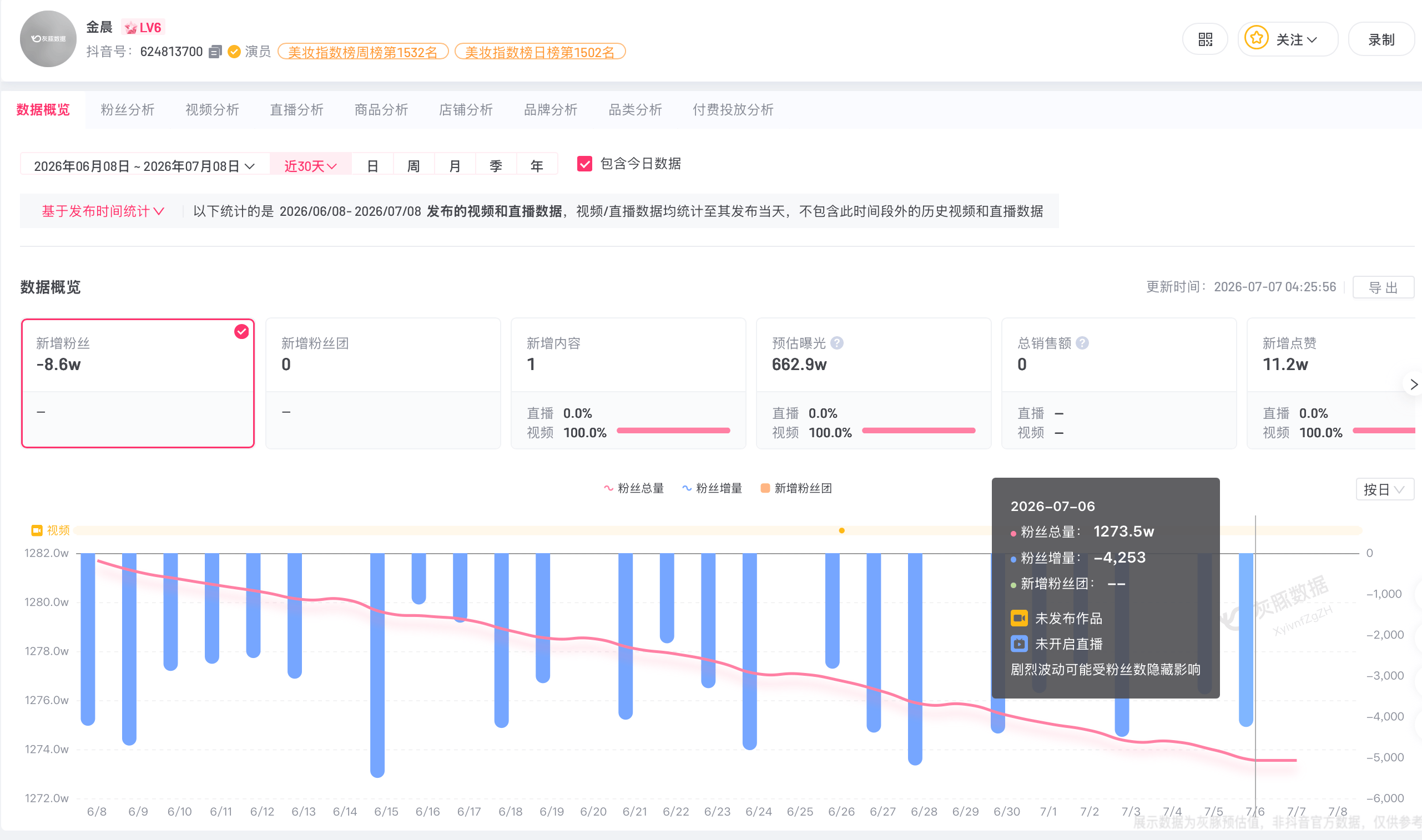The image size is (1422, 840).
Task: Toggle 新增粉丝团 legend series
Action: click(x=796, y=488)
